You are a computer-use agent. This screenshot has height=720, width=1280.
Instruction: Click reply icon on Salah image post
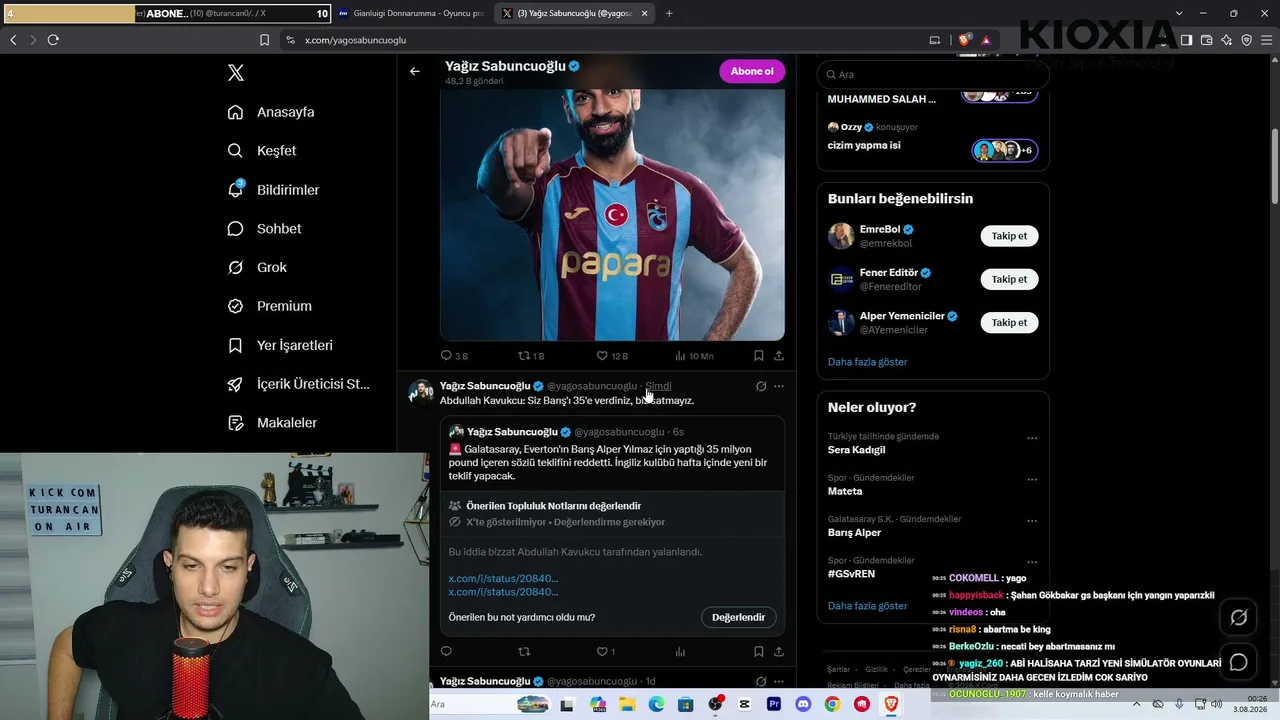pos(447,355)
